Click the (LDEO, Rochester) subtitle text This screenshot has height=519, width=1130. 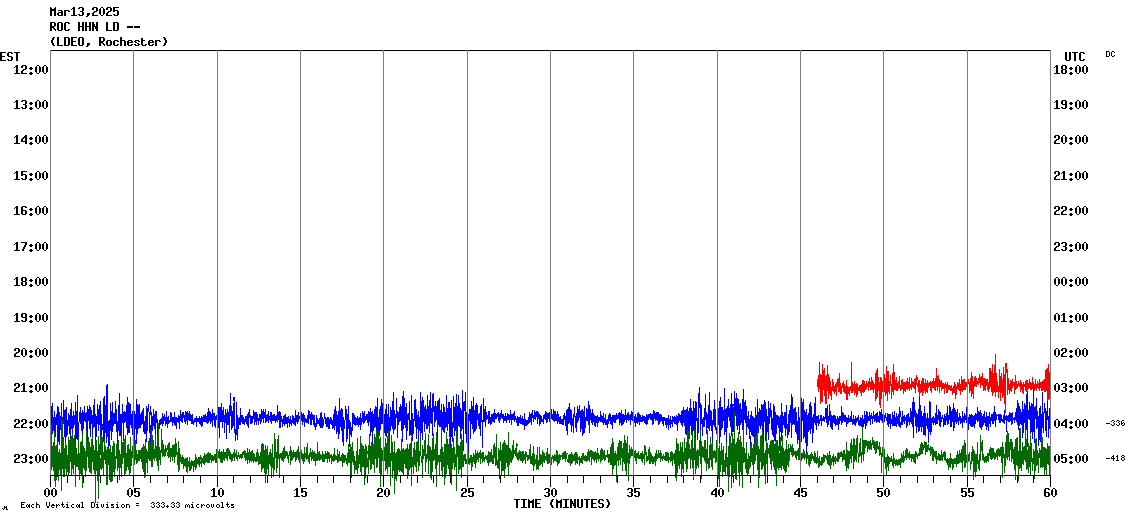(x=108, y=42)
